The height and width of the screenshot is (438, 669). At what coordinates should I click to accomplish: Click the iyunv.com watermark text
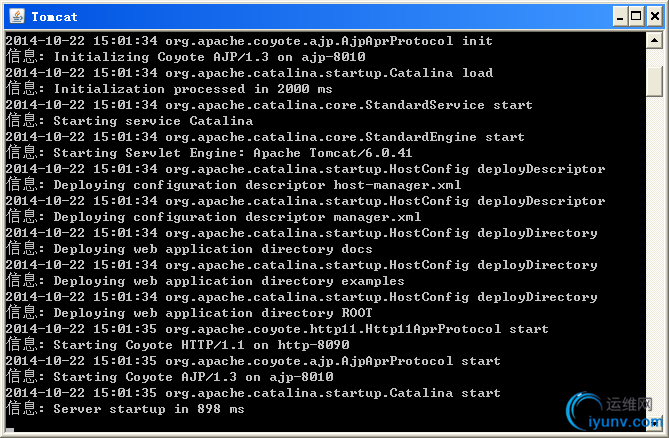(625, 422)
